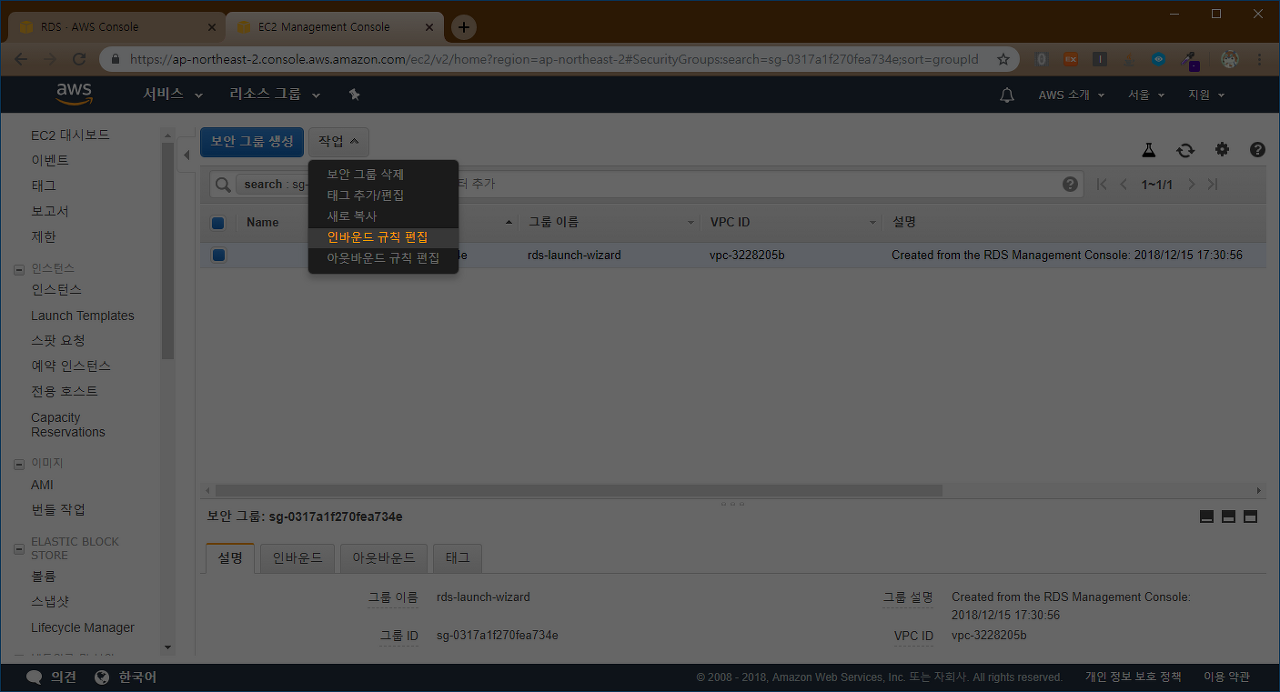The image size is (1280, 692).
Task: Collapse the 이미지 sidebar section
Action: click(x=19, y=464)
